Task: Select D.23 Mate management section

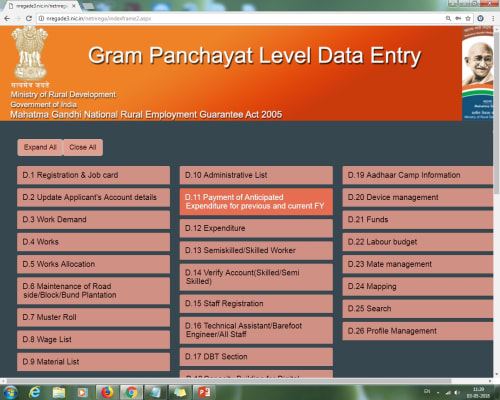Action: [x=418, y=264]
